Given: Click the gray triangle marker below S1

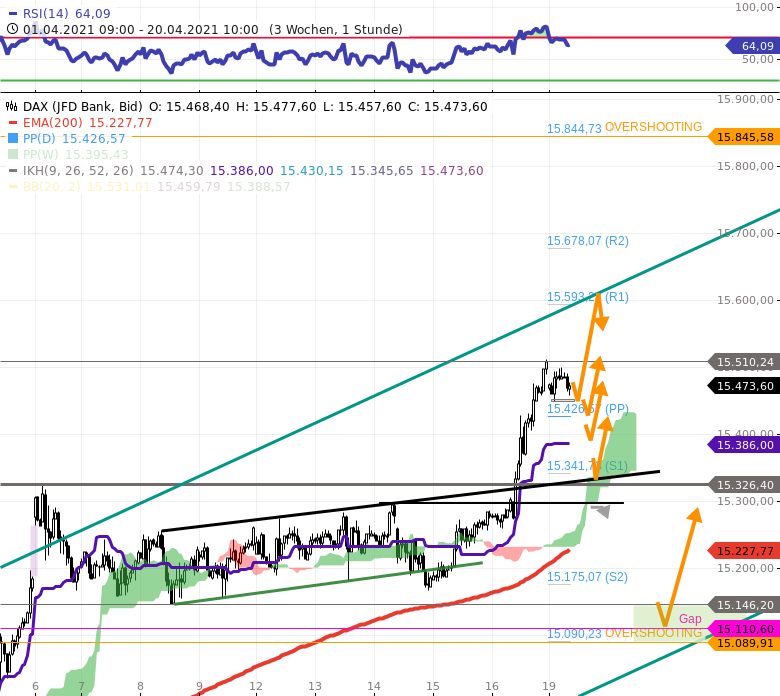Looking at the screenshot, I should pos(601,511).
